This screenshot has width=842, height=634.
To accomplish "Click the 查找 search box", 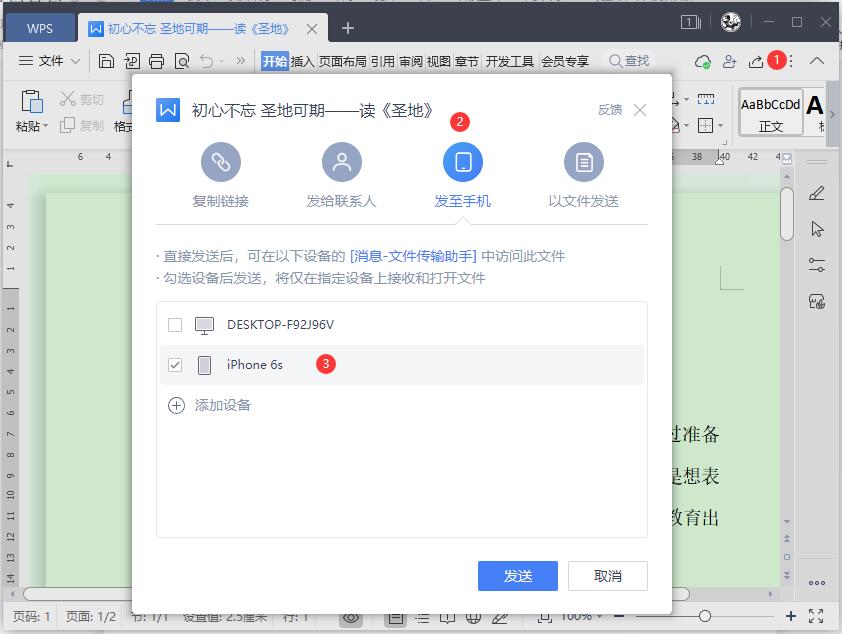I will click(629, 61).
